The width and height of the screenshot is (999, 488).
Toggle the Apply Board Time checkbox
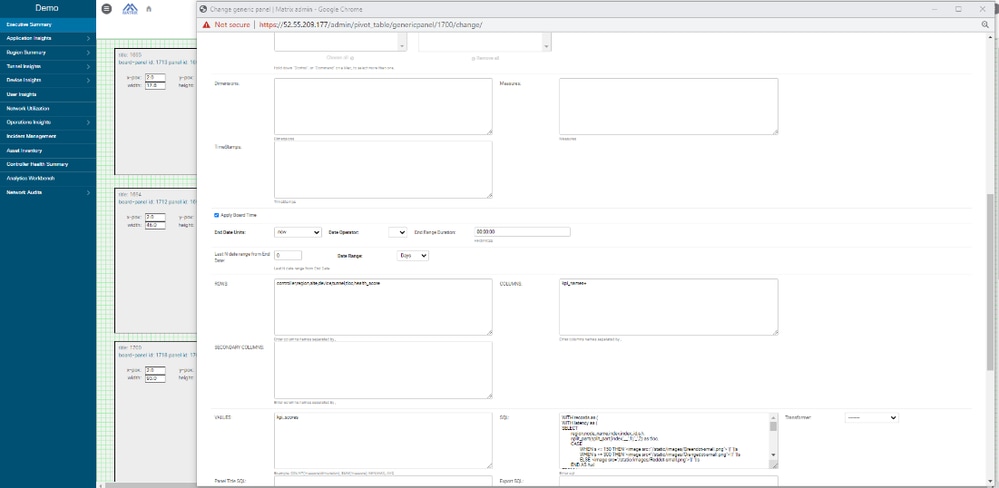pyautogui.click(x=217, y=215)
